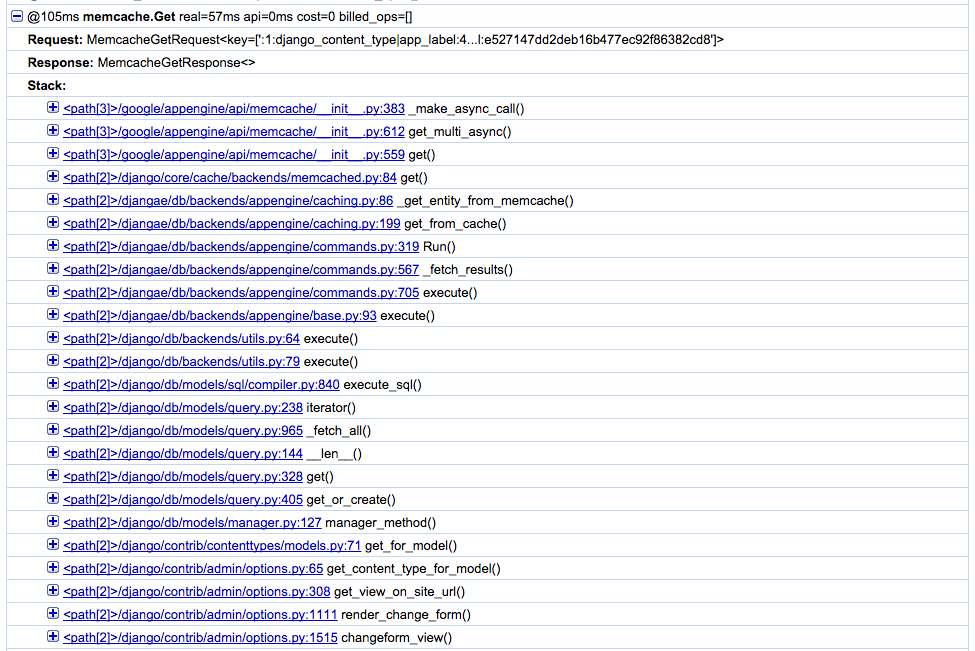
Task: Open the models/query.py:144 source link
Action: pyautogui.click(x=183, y=454)
